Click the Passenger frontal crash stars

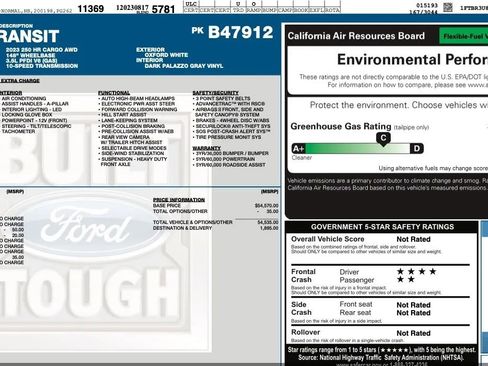click(x=406, y=279)
